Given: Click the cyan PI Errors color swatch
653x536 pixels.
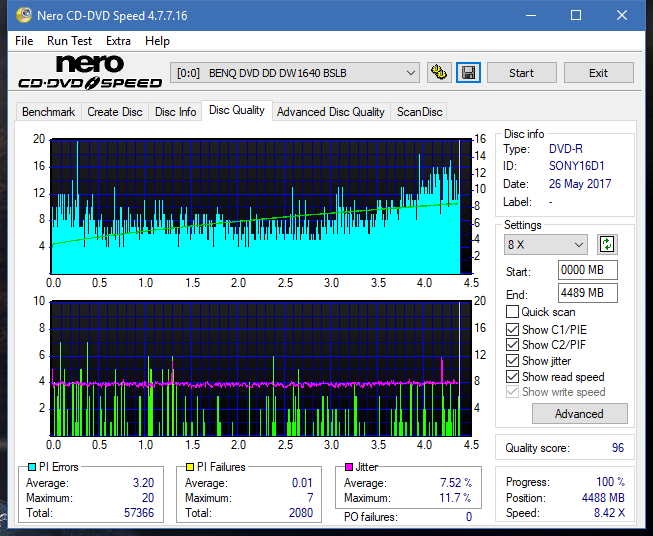Looking at the screenshot, I should (x=32, y=467).
